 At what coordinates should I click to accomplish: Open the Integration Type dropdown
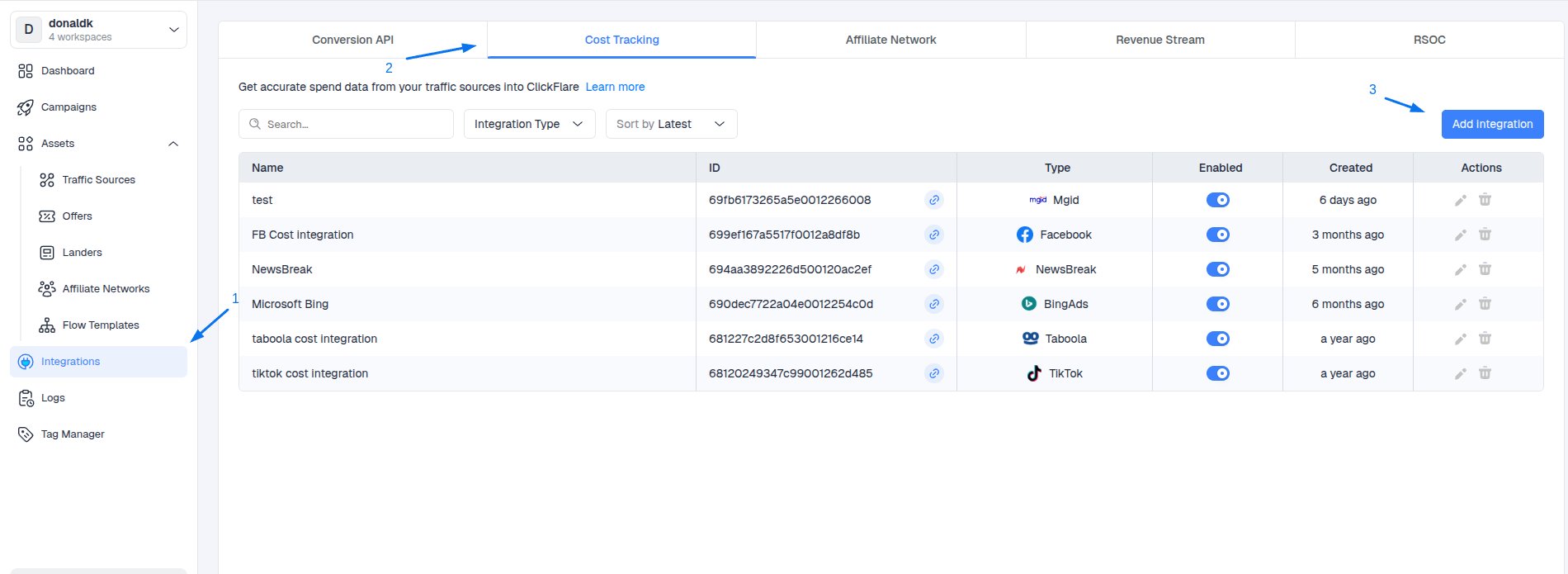coord(529,124)
